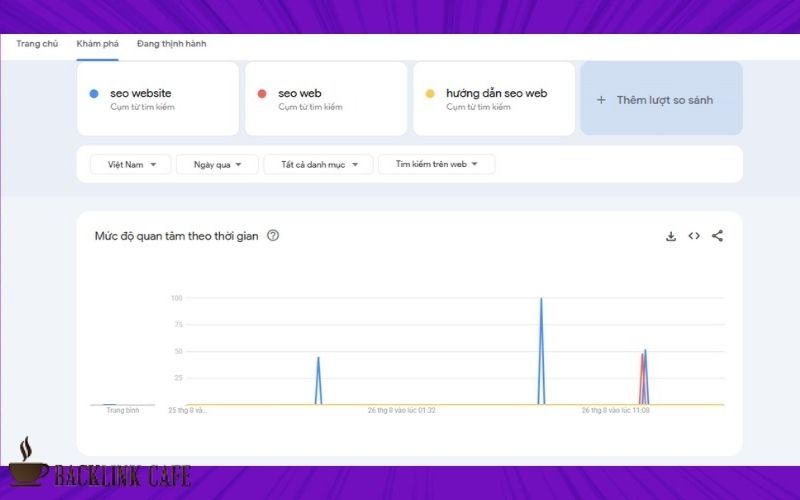800x500 pixels.
Task: Open the Trang chủ tab
Action: click(37, 44)
